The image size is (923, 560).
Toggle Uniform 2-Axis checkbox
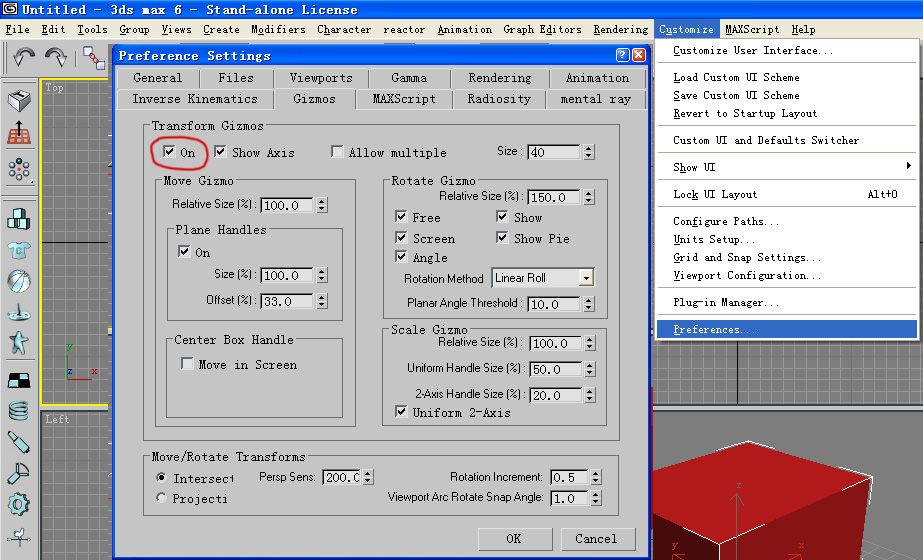point(401,411)
